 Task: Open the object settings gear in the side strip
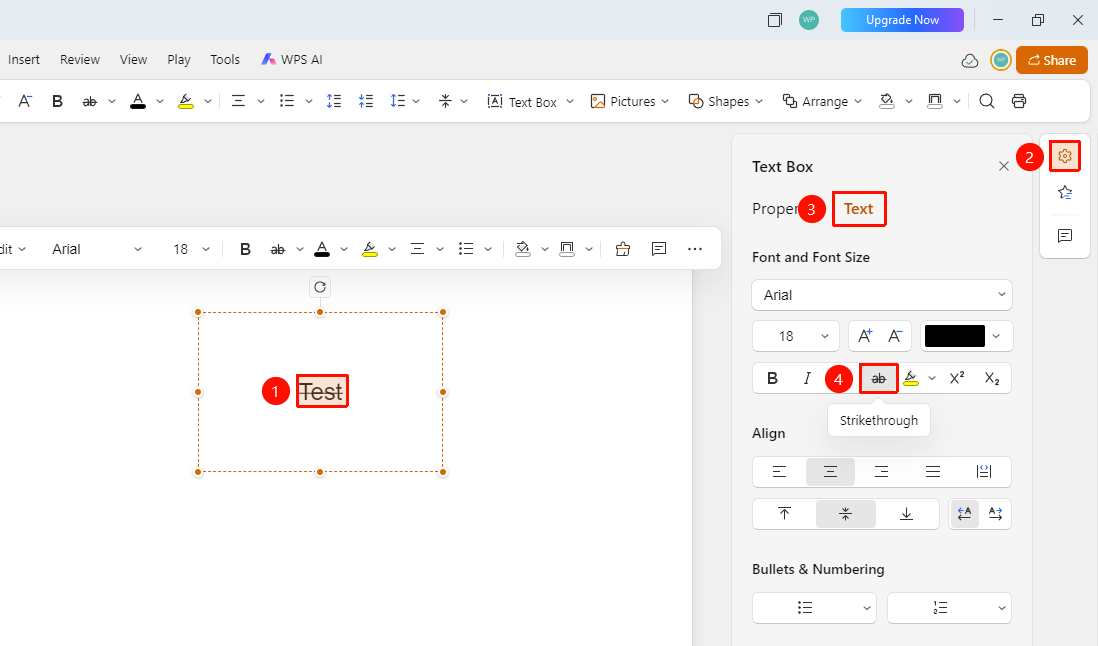pos(1064,156)
